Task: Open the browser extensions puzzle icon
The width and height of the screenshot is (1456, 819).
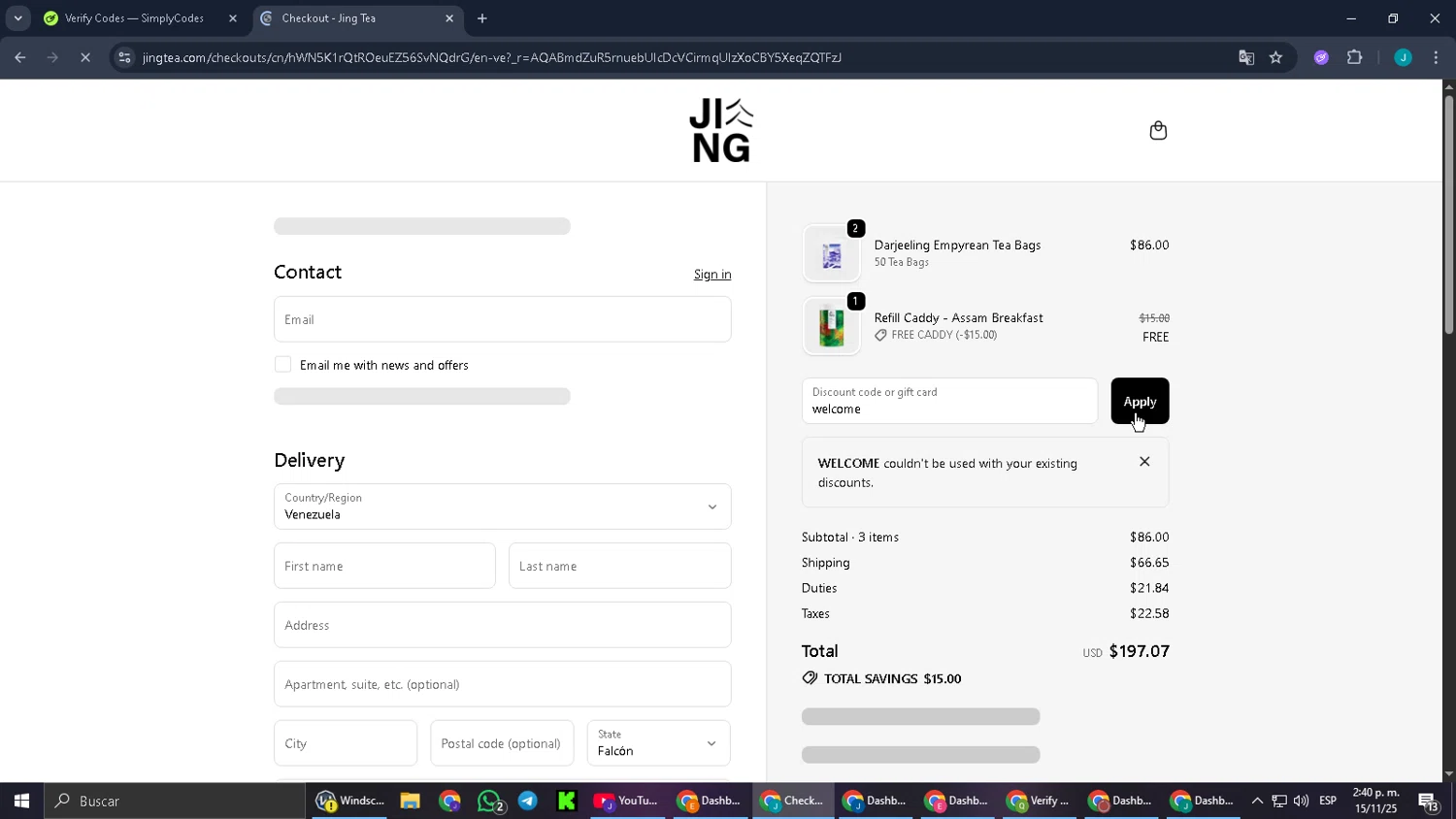Action: click(1355, 57)
